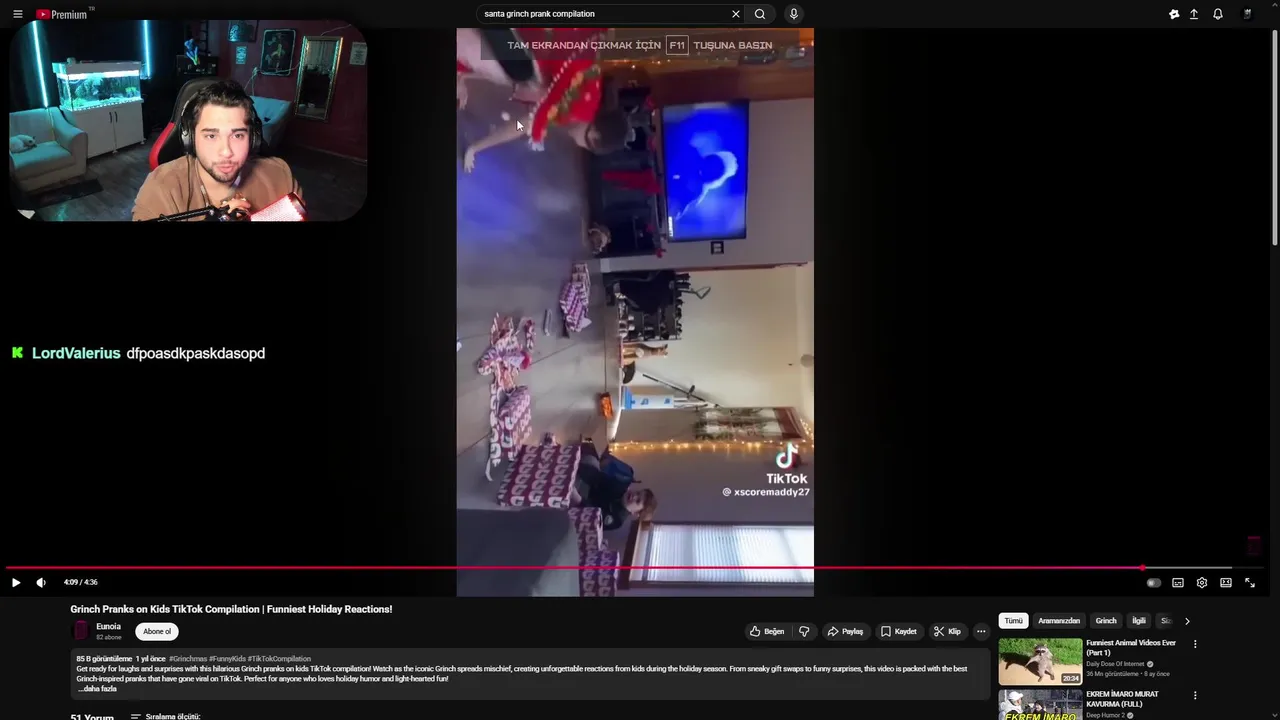
Task: Open the notifications bell
Action: [x=1218, y=14]
